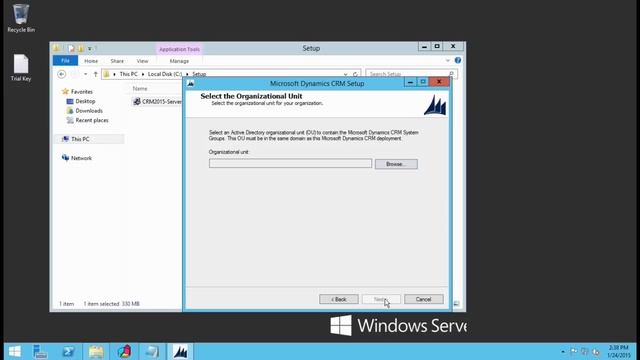Close the Dynamics CRM Setup dialog
640x360 pixels.
pyautogui.click(x=439, y=82)
